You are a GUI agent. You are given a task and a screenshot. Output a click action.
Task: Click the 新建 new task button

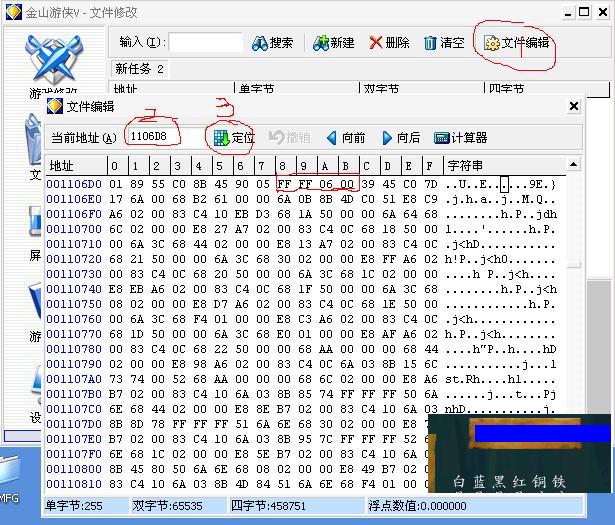(x=333, y=43)
